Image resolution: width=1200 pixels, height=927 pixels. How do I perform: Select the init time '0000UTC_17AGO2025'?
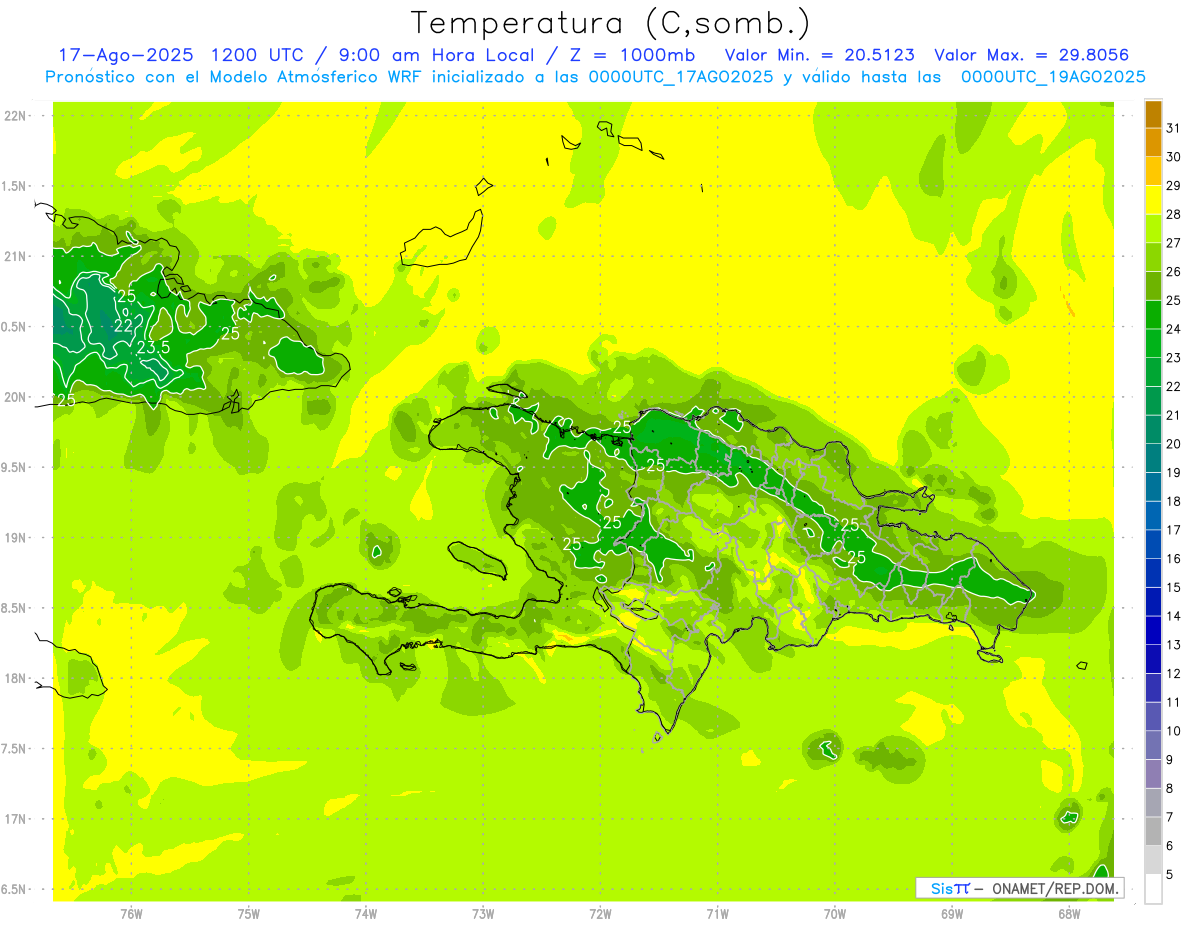tap(681, 77)
